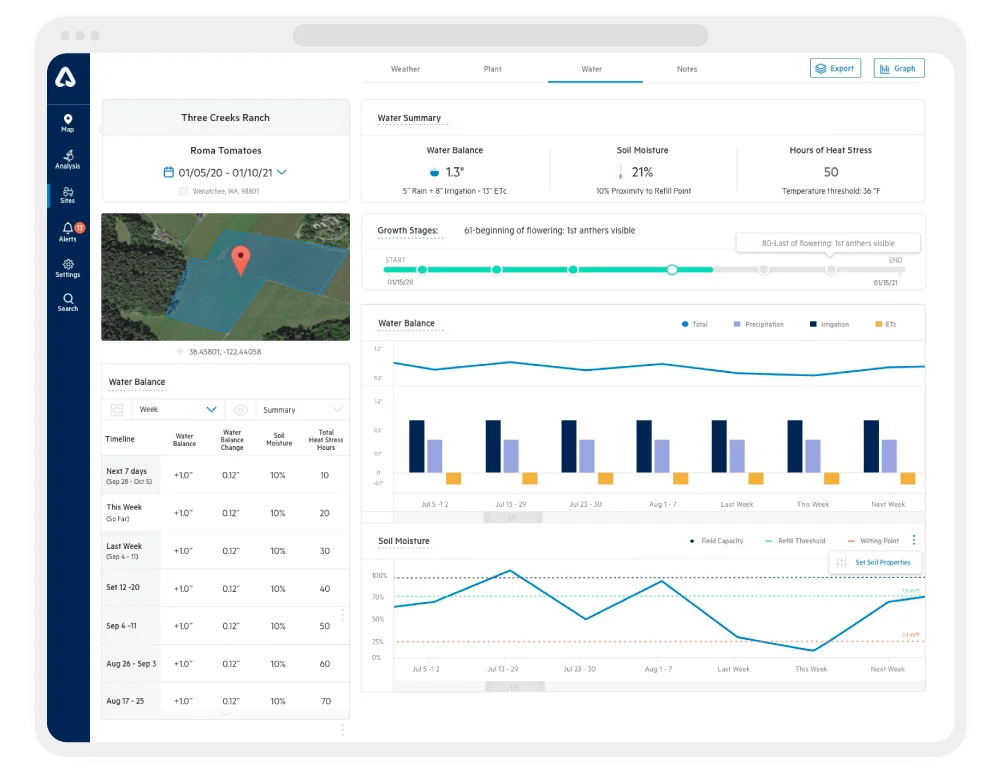This screenshot has height=780, width=1001.
Task: Switch to the Plant tab
Action: (x=492, y=69)
